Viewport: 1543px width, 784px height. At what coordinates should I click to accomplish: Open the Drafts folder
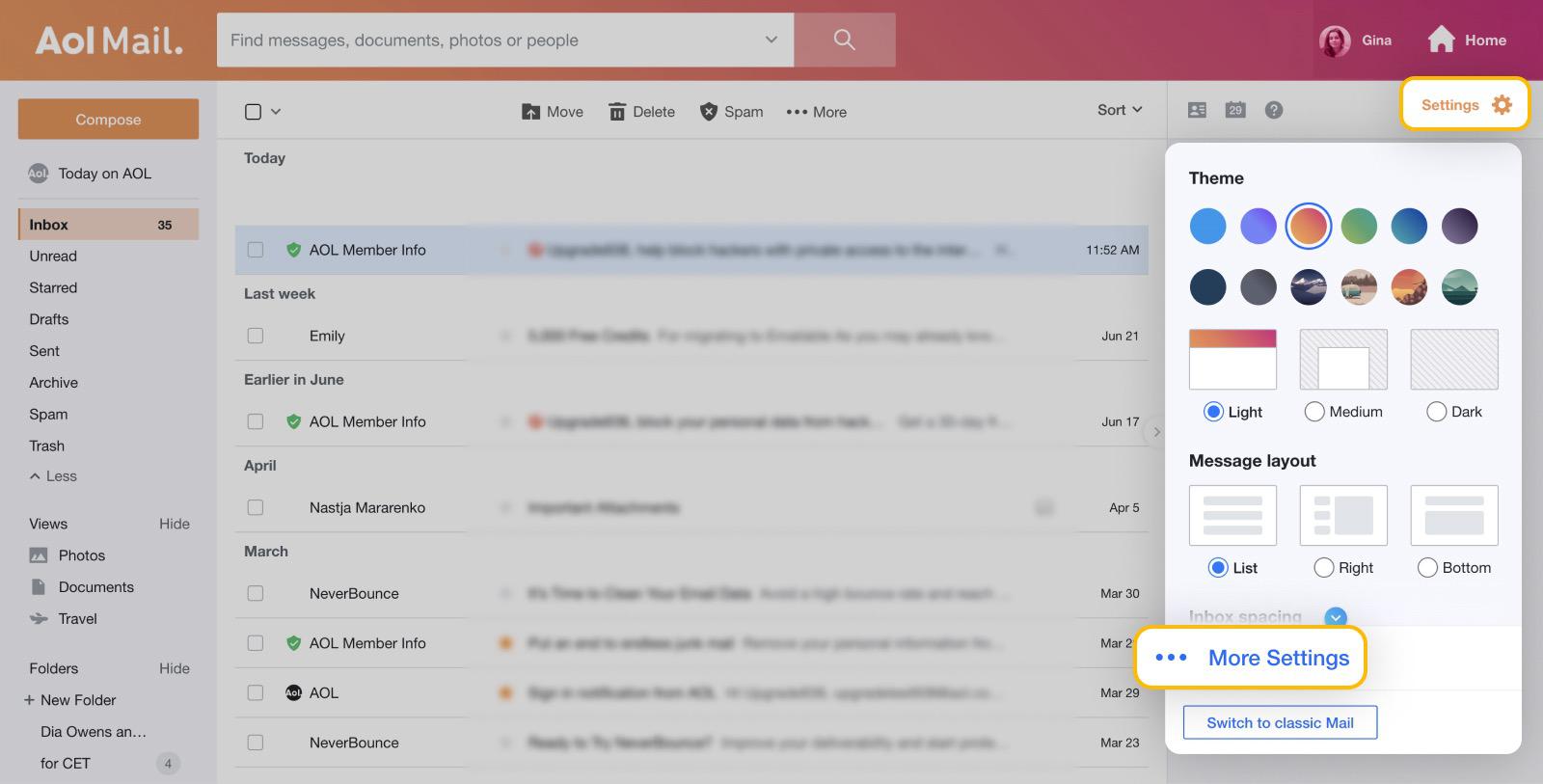click(49, 319)
